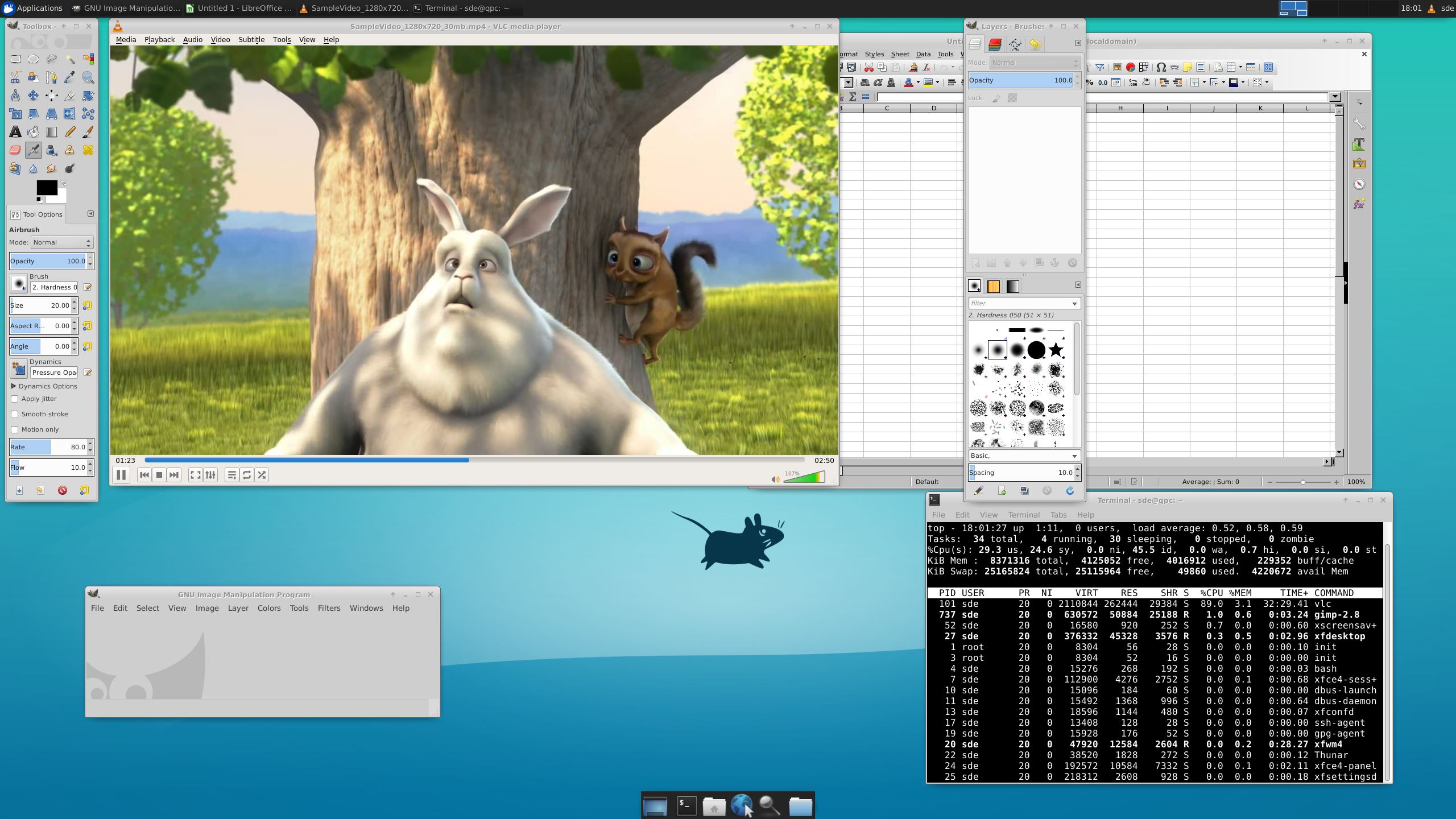Select the Clone stamp tool
This screenshot has height=819, width=1456.
pyautogui.click(x=70, y=150)
